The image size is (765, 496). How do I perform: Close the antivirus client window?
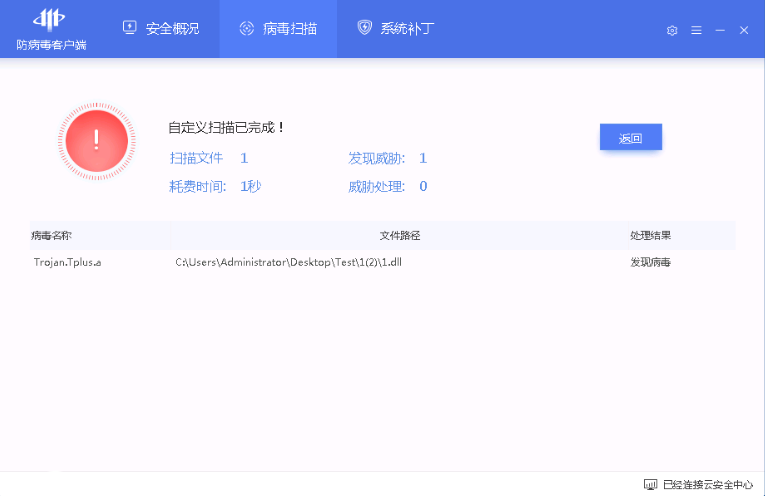744,30
